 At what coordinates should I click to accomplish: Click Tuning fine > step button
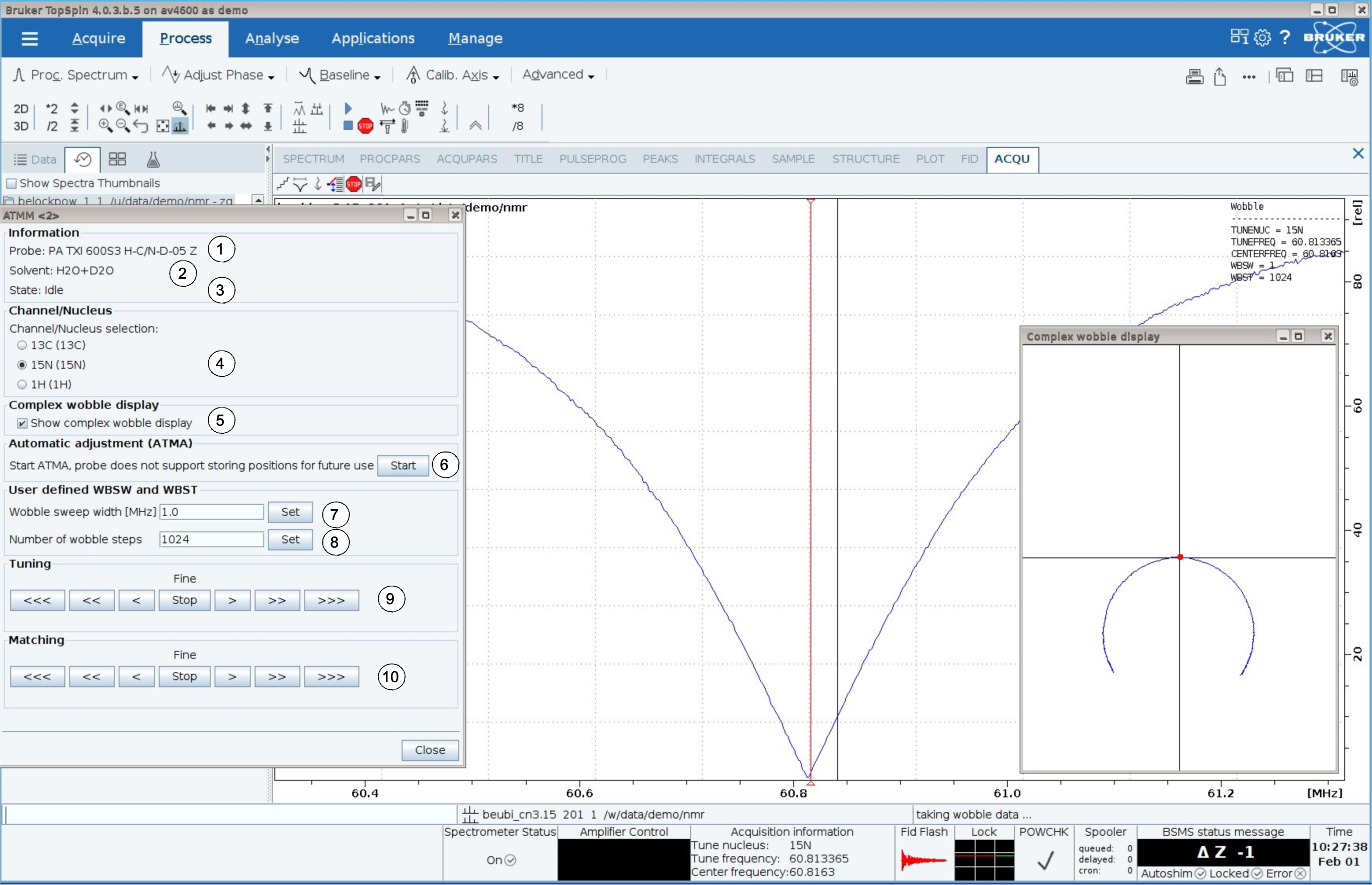click(x=232, y=600)
